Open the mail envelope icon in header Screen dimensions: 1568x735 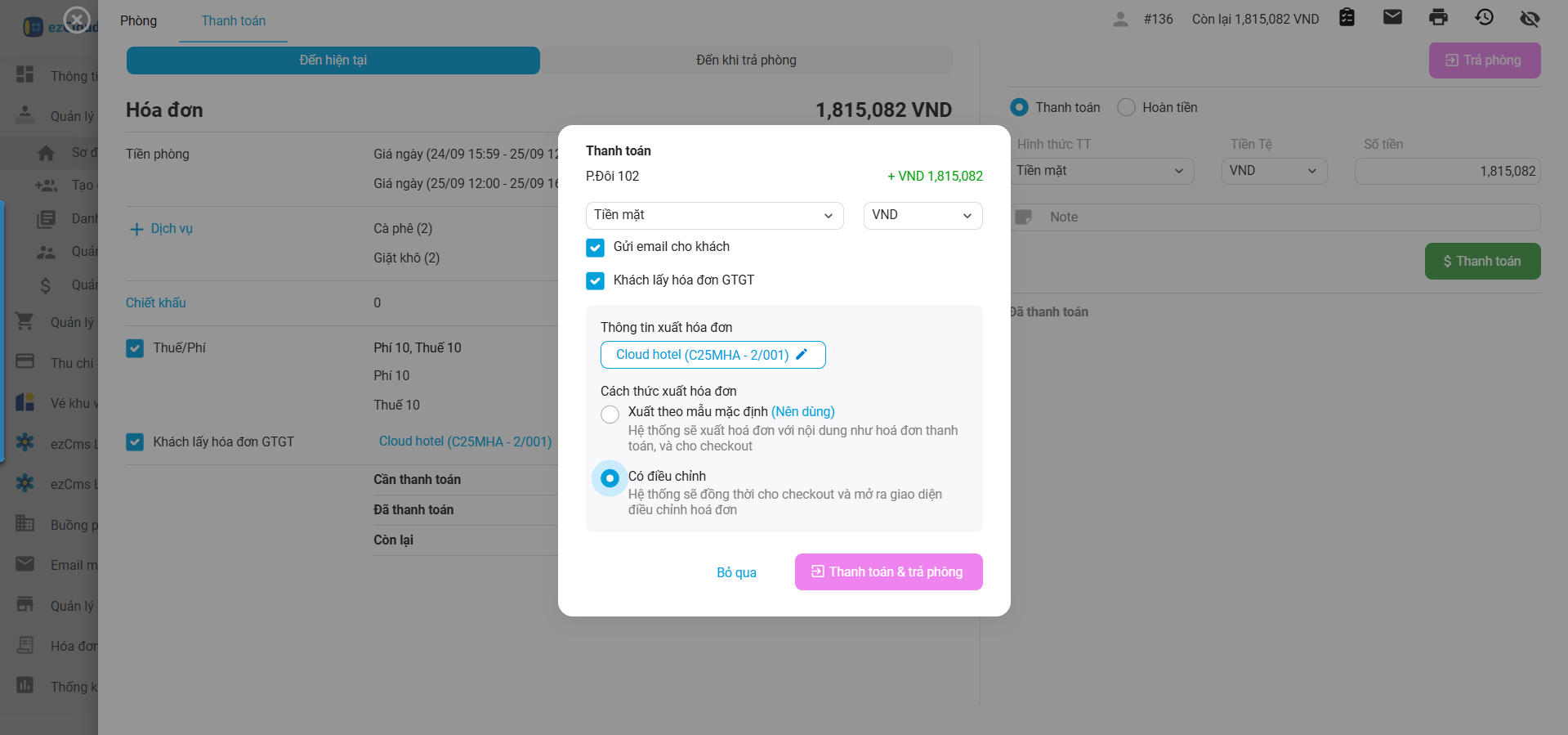pyautogui.click(x=1392, y=18)
